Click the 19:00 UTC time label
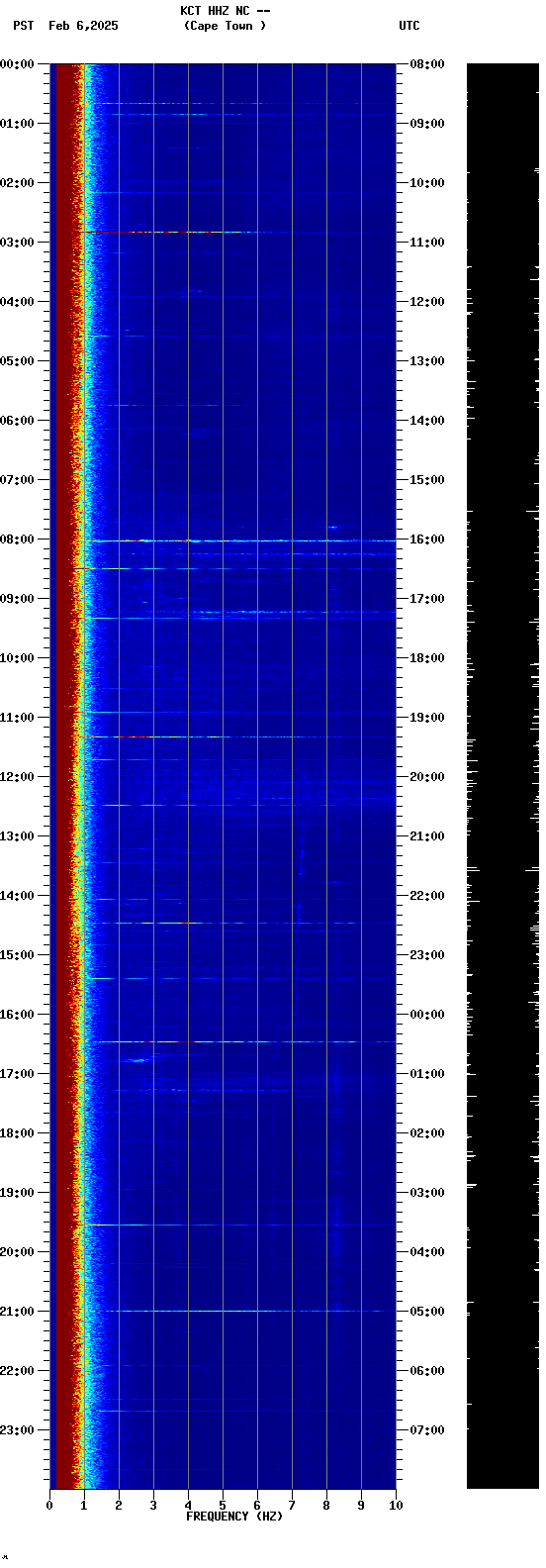 click(427, 718)
